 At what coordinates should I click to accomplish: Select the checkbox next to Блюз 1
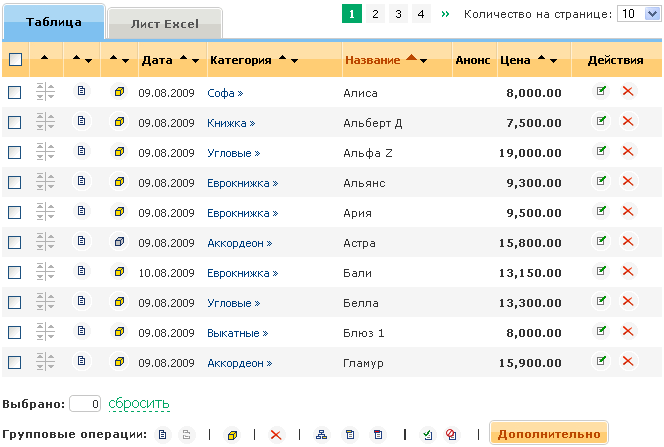tap(15, 332)
